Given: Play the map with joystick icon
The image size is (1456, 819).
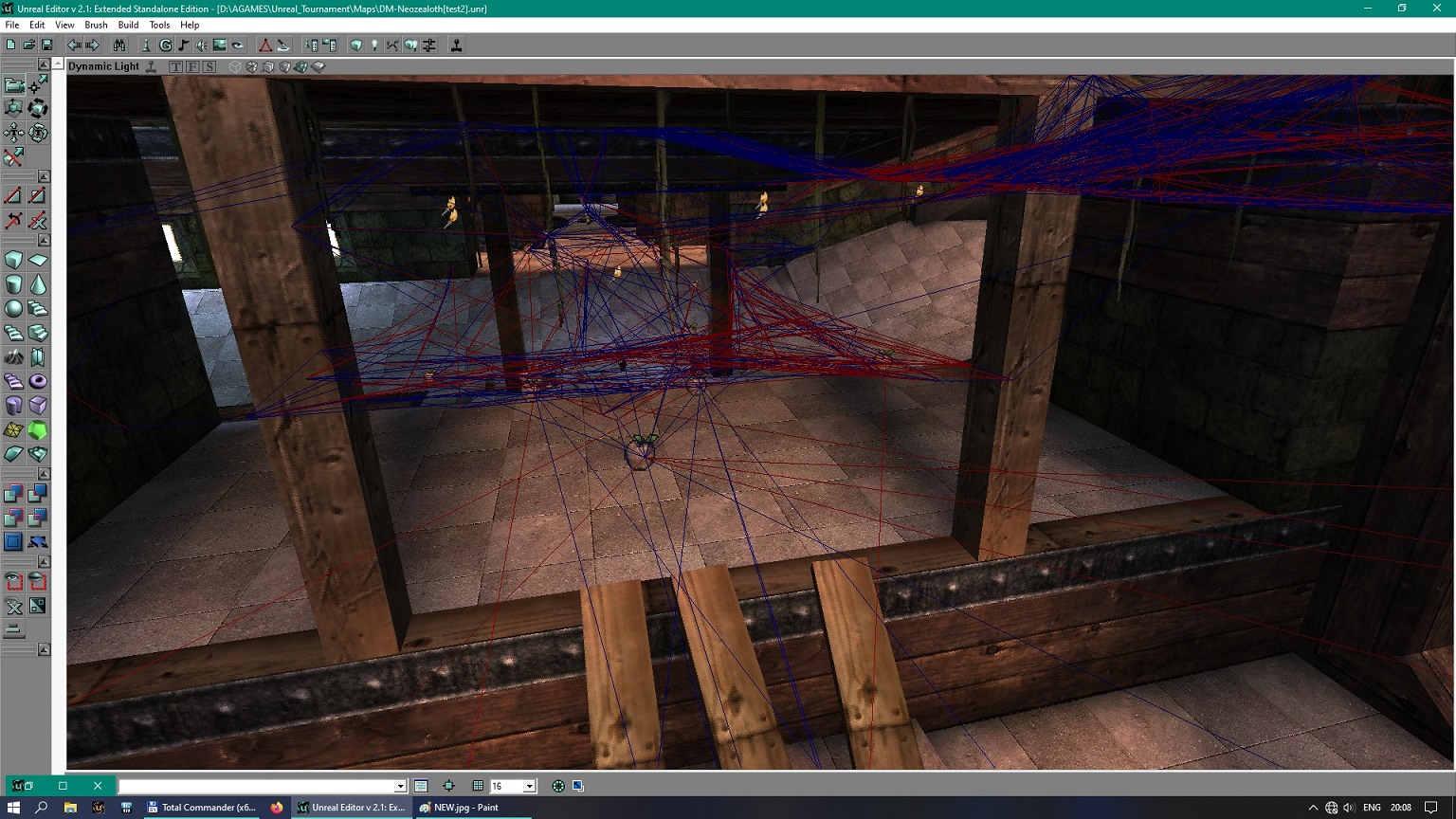Looking at the screenshot, I should pyautogui.click(x=456, y=45).
